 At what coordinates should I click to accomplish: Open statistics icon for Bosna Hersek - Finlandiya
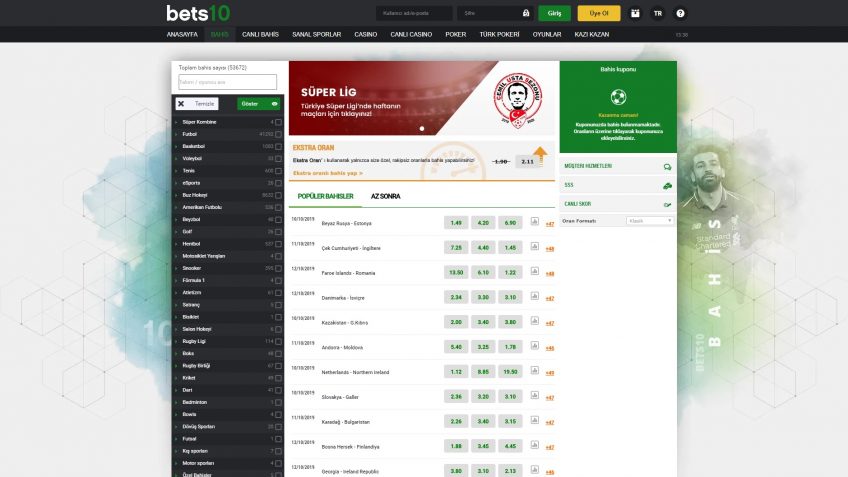534,446
